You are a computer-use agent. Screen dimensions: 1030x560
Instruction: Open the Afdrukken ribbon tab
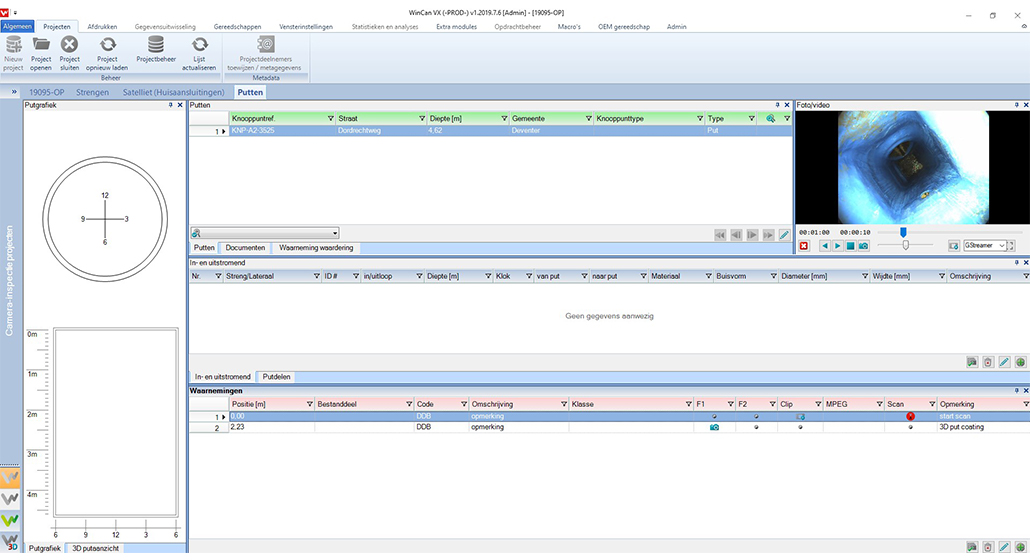coord(102,27)
